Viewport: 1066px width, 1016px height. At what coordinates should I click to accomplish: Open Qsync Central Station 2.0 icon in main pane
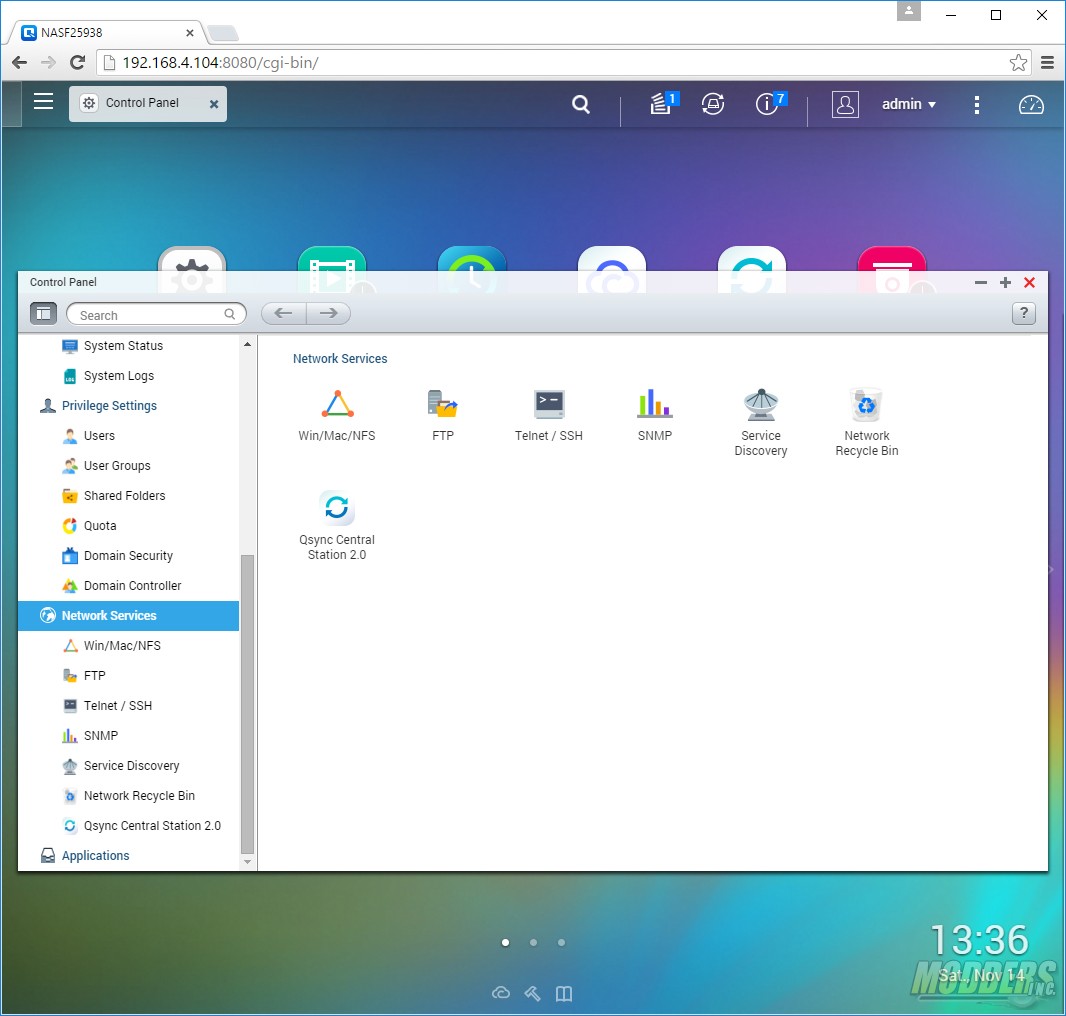pos(337,507)
